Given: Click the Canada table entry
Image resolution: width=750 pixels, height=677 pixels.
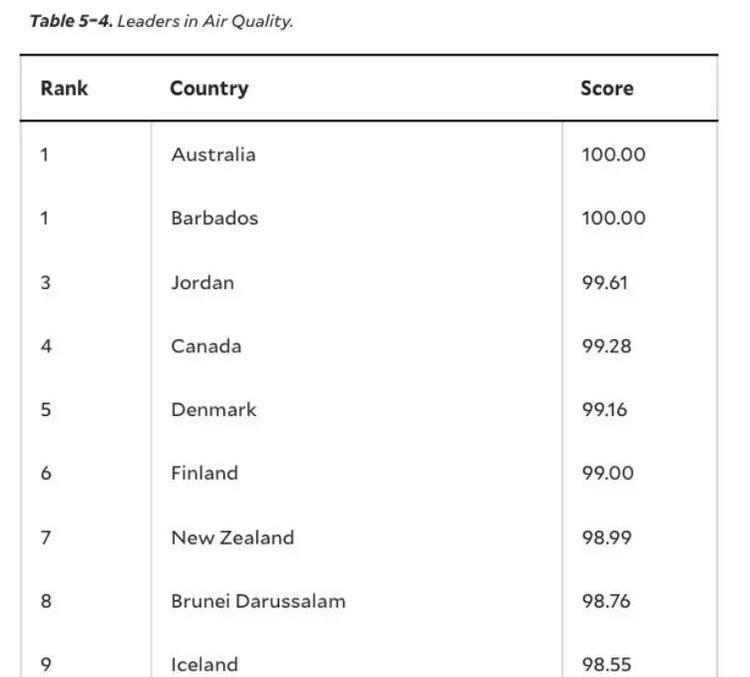Looking at the screenshot, I should coord(206,346).
